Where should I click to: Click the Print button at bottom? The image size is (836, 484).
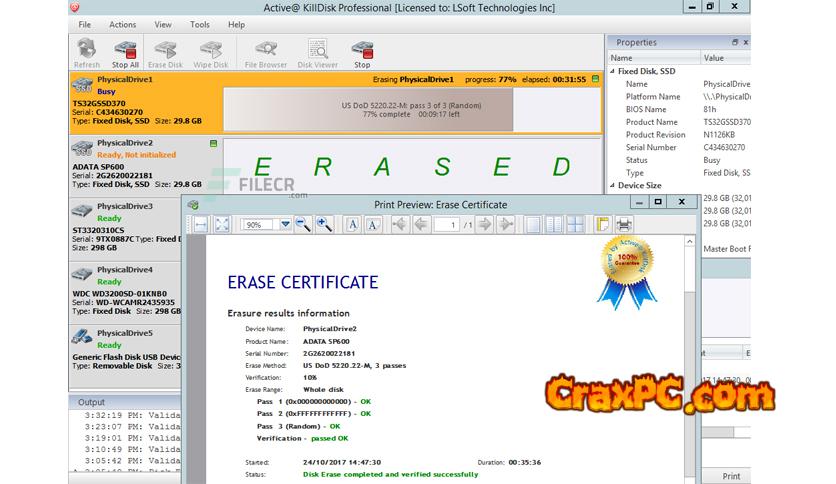[x=731, y=476]
